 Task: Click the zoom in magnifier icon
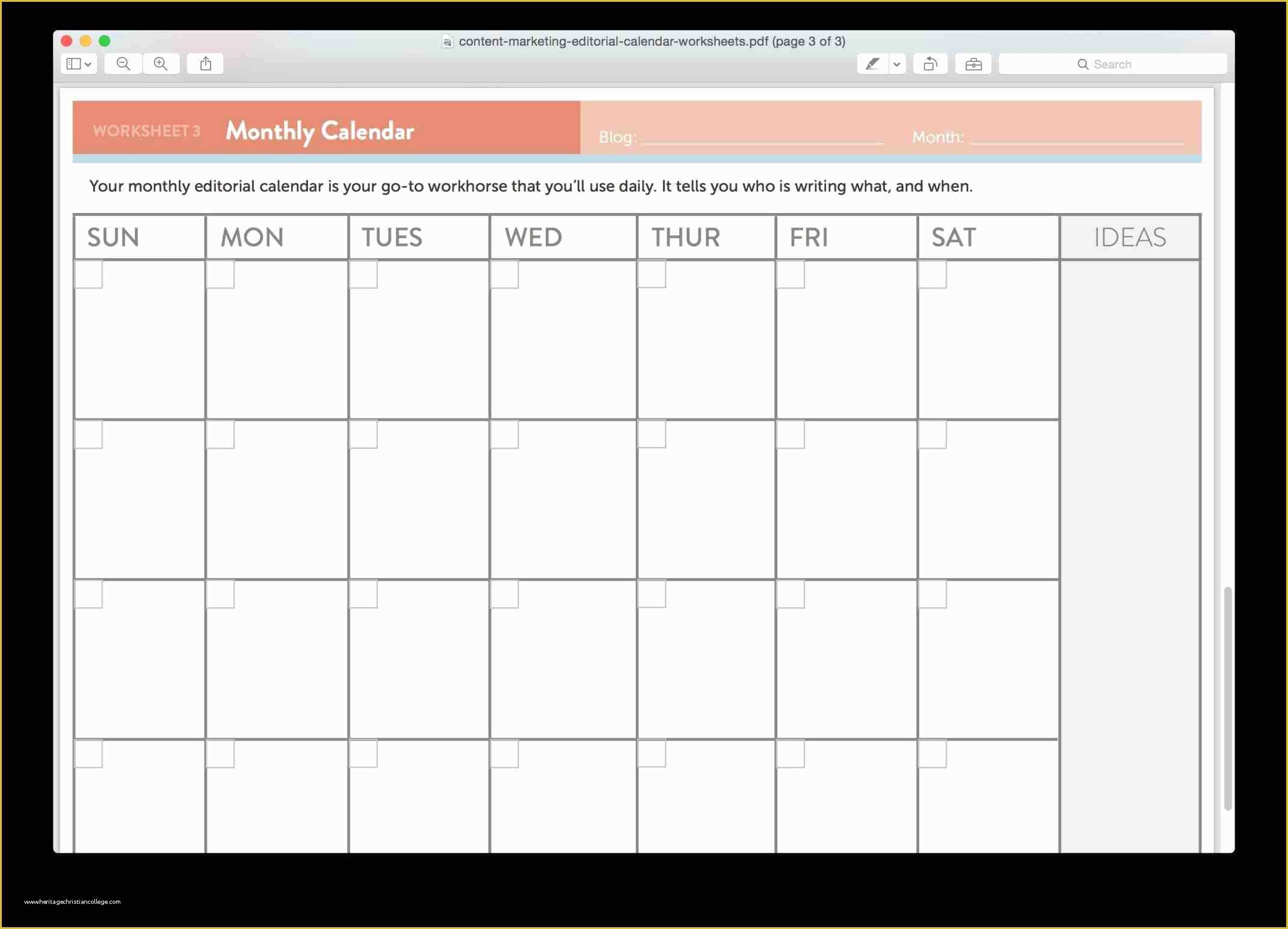point(161,63)
